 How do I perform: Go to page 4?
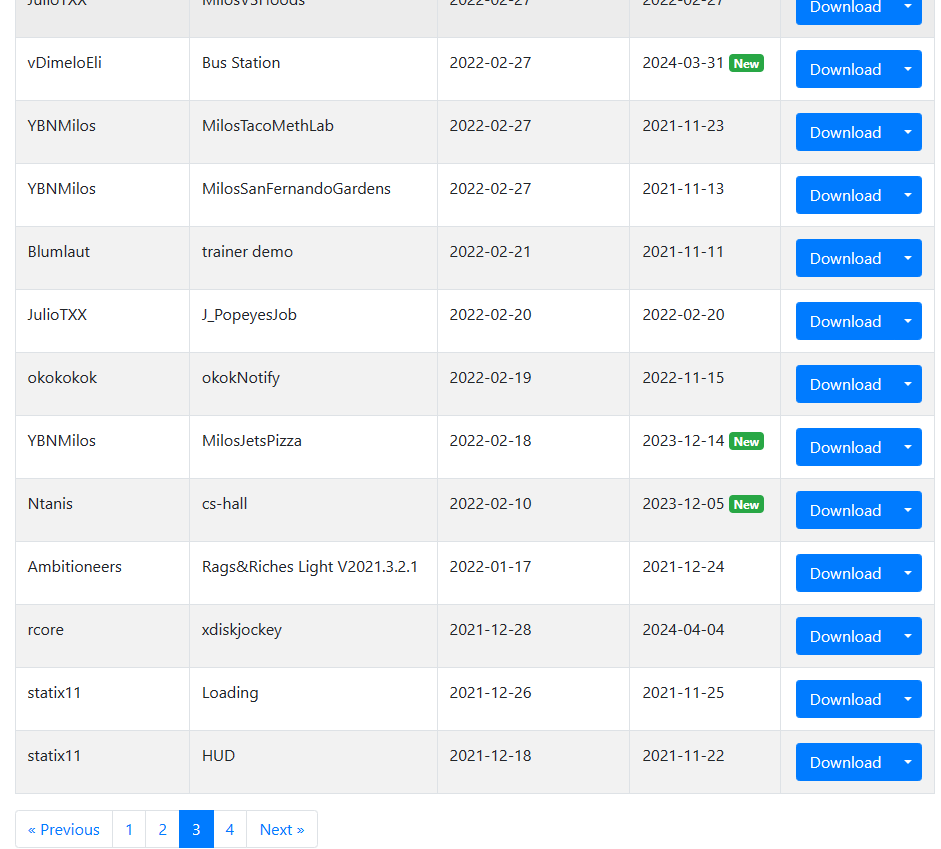(230, 829)
